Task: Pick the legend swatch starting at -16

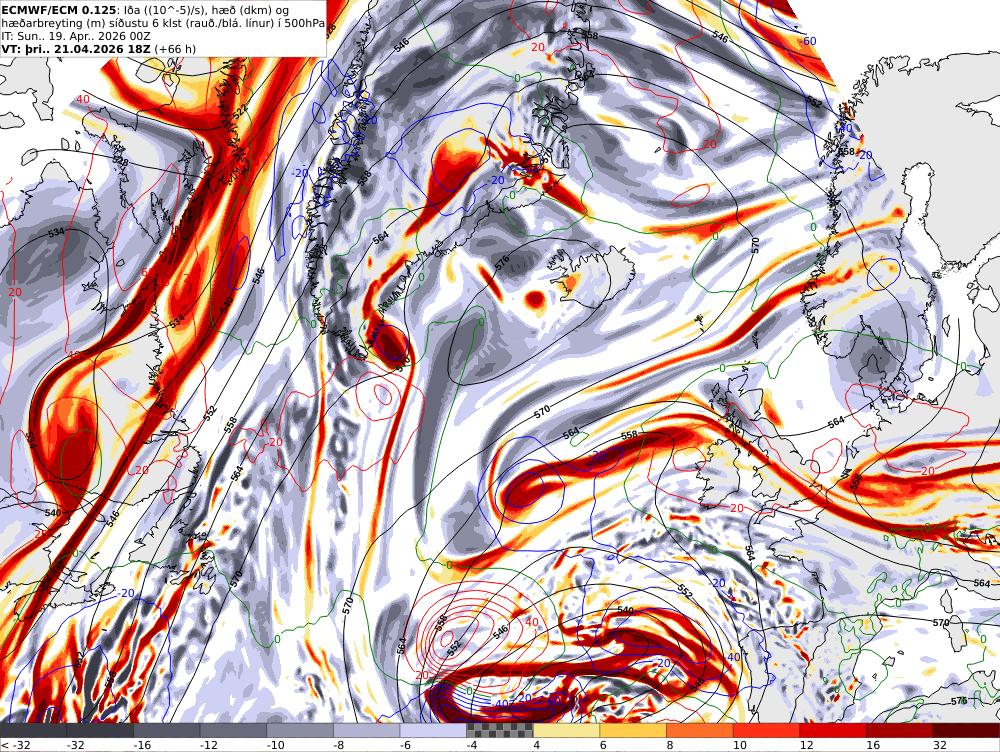Action: 166,730
